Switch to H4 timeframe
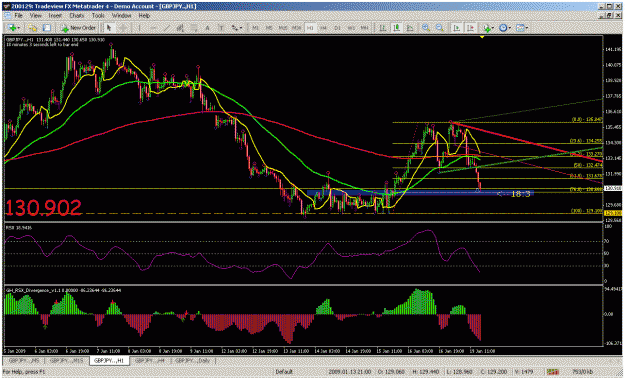The image size is (625, 378). click(323, 28)
